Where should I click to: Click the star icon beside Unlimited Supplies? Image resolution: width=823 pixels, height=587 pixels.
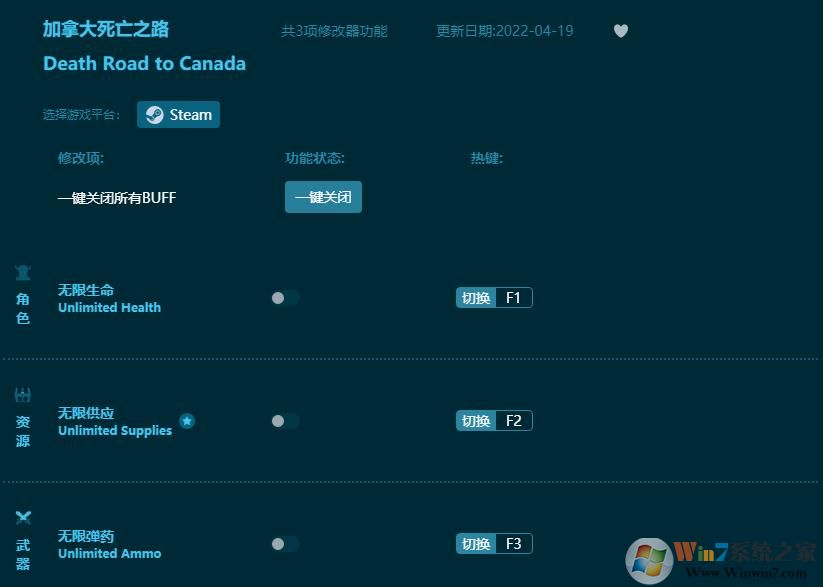click(x=187, y=422)
